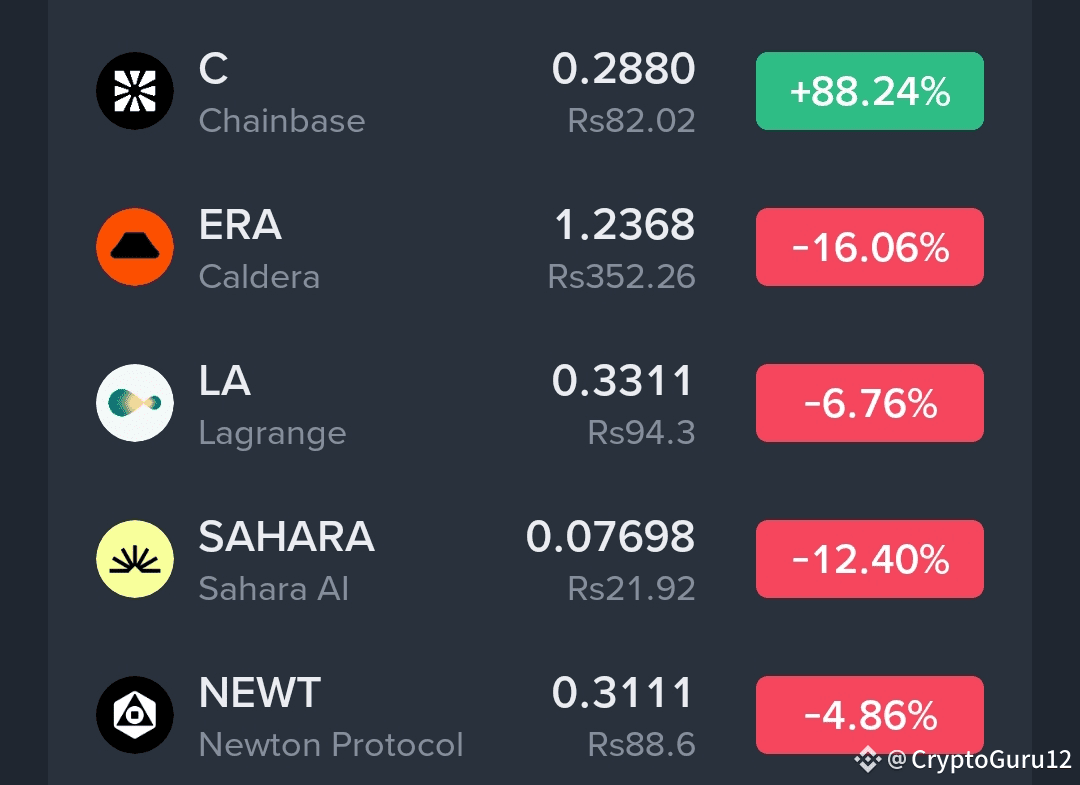Switch the -6.76% percentage badge display

(x=870, y=403)
